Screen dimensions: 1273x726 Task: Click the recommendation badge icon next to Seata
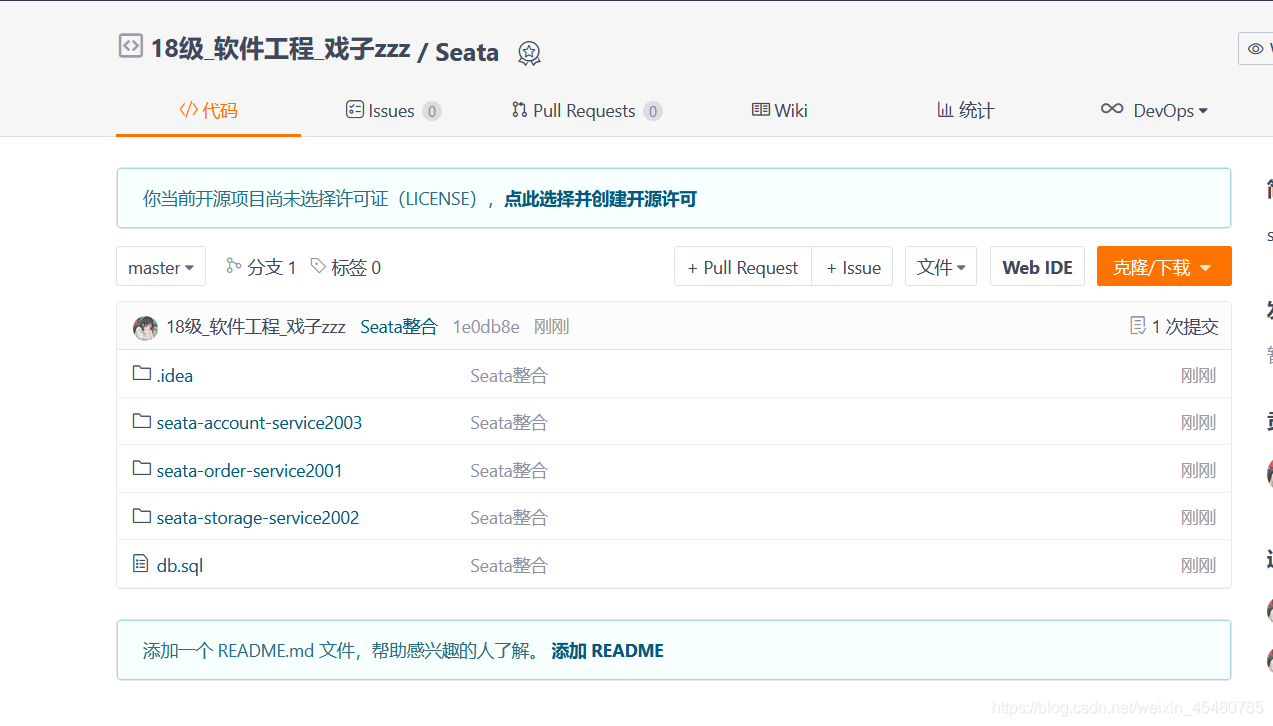(529, 53)
